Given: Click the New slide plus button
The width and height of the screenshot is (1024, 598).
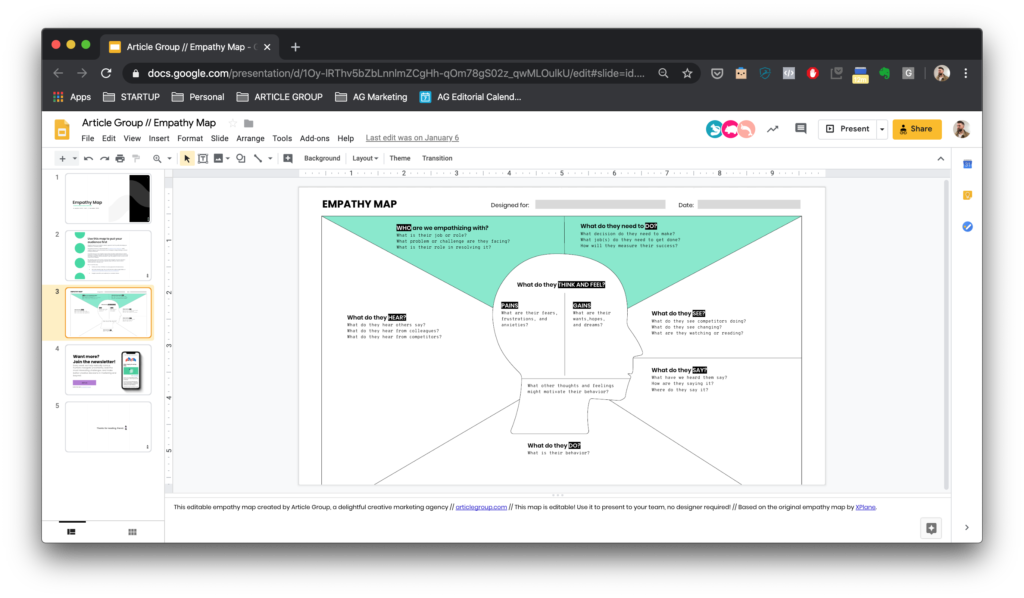Looking at the screenshot, I should coord(62,159).
